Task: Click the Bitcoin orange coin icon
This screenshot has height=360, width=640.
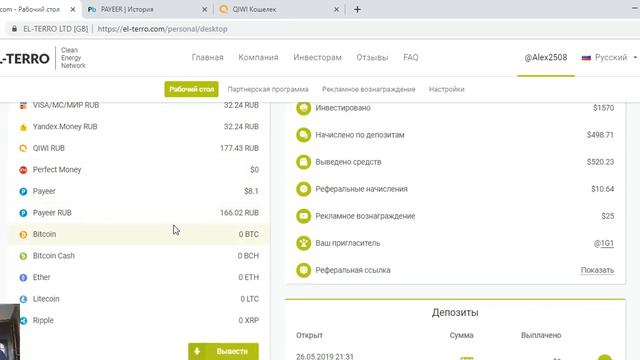Action: point(23,235)
